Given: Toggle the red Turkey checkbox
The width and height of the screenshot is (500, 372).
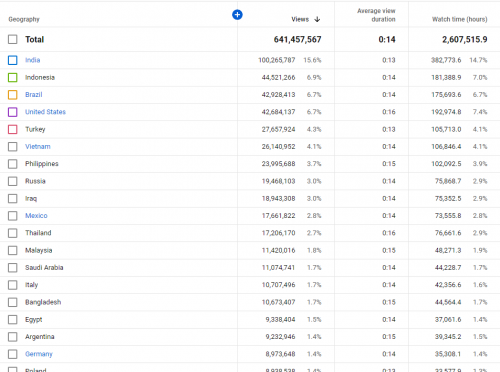Looking at the screenshot, I should pos(13,129).
